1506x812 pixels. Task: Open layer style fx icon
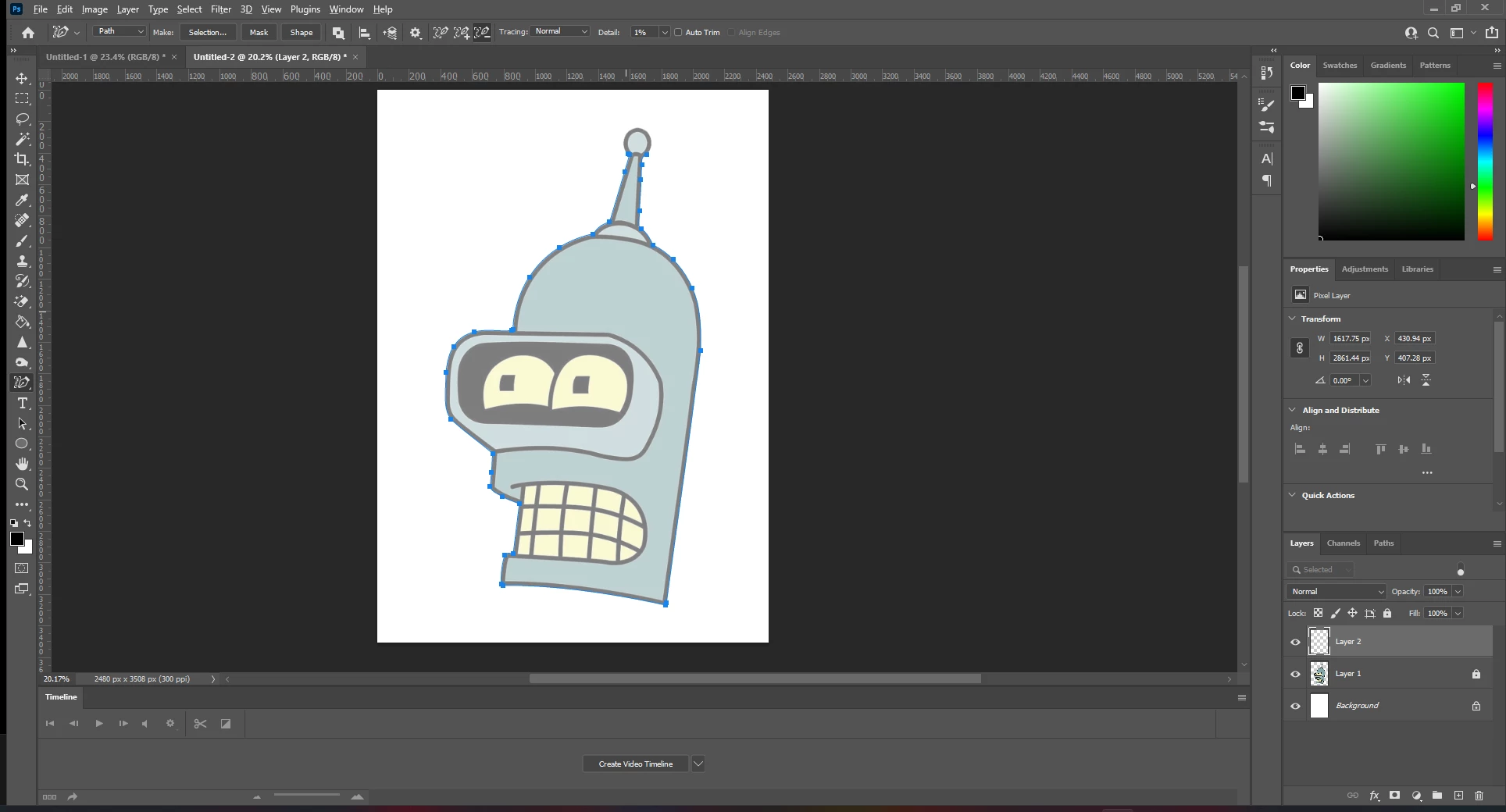coord(1374,796)
